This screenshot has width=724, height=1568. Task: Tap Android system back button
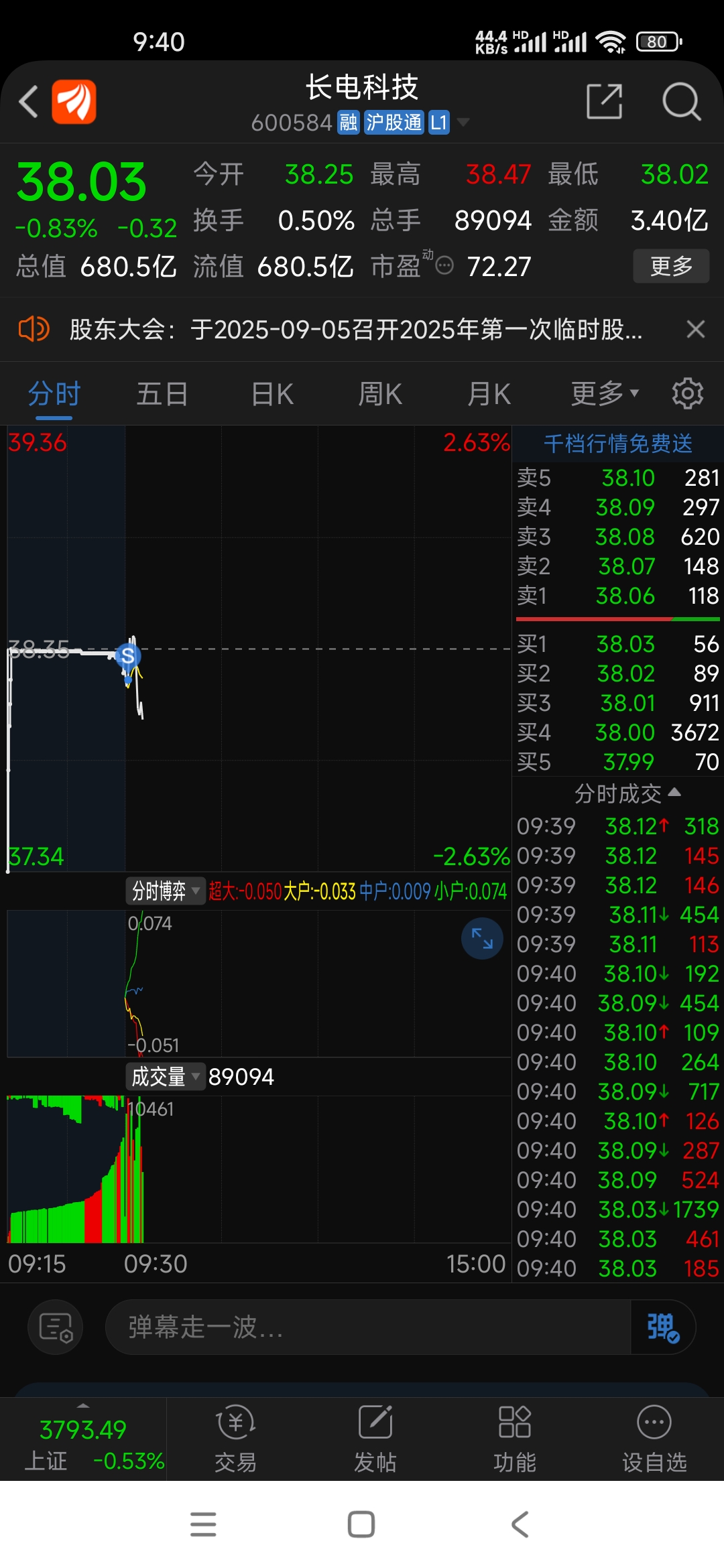click(x=520, y=1524)
